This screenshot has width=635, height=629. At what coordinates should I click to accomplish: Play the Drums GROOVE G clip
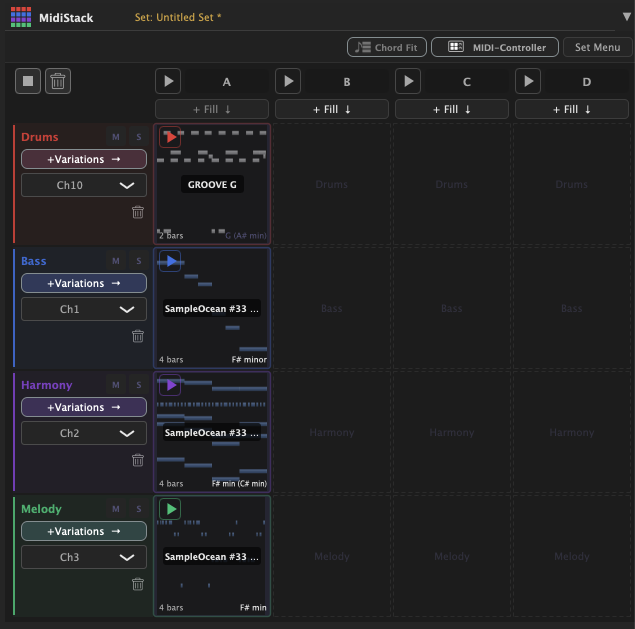coord(170,137)
